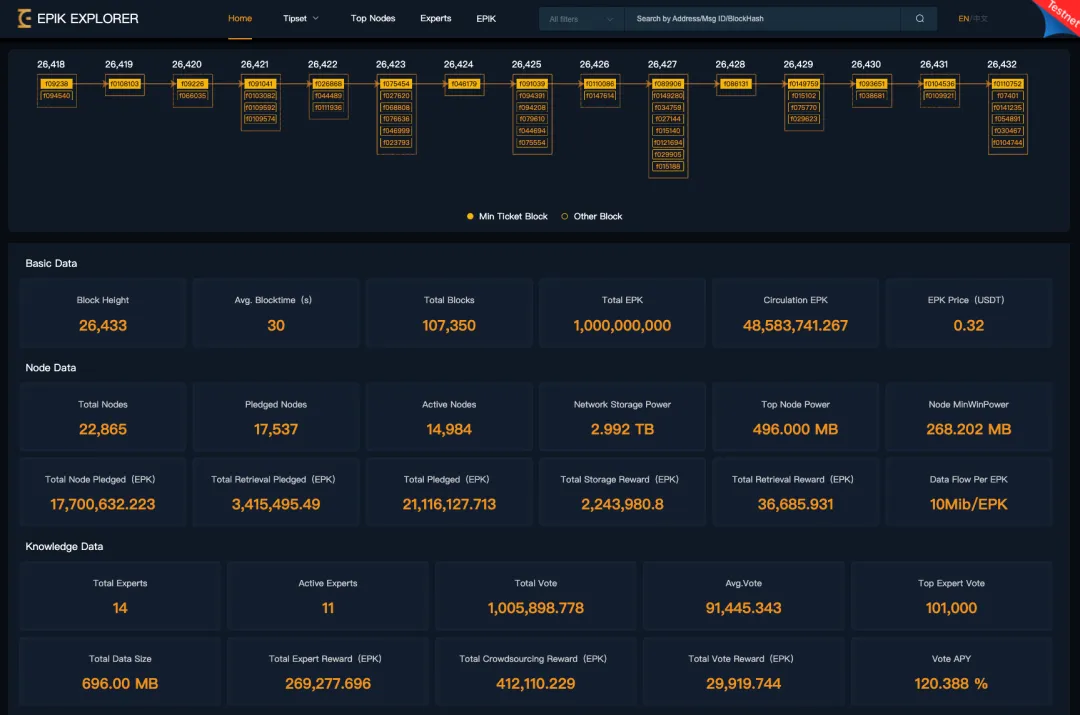Viewport: 1080px width, 715px height.
Task: Focus the Address/Msg ID/BlockHash search field
Action: coord(762,19)
